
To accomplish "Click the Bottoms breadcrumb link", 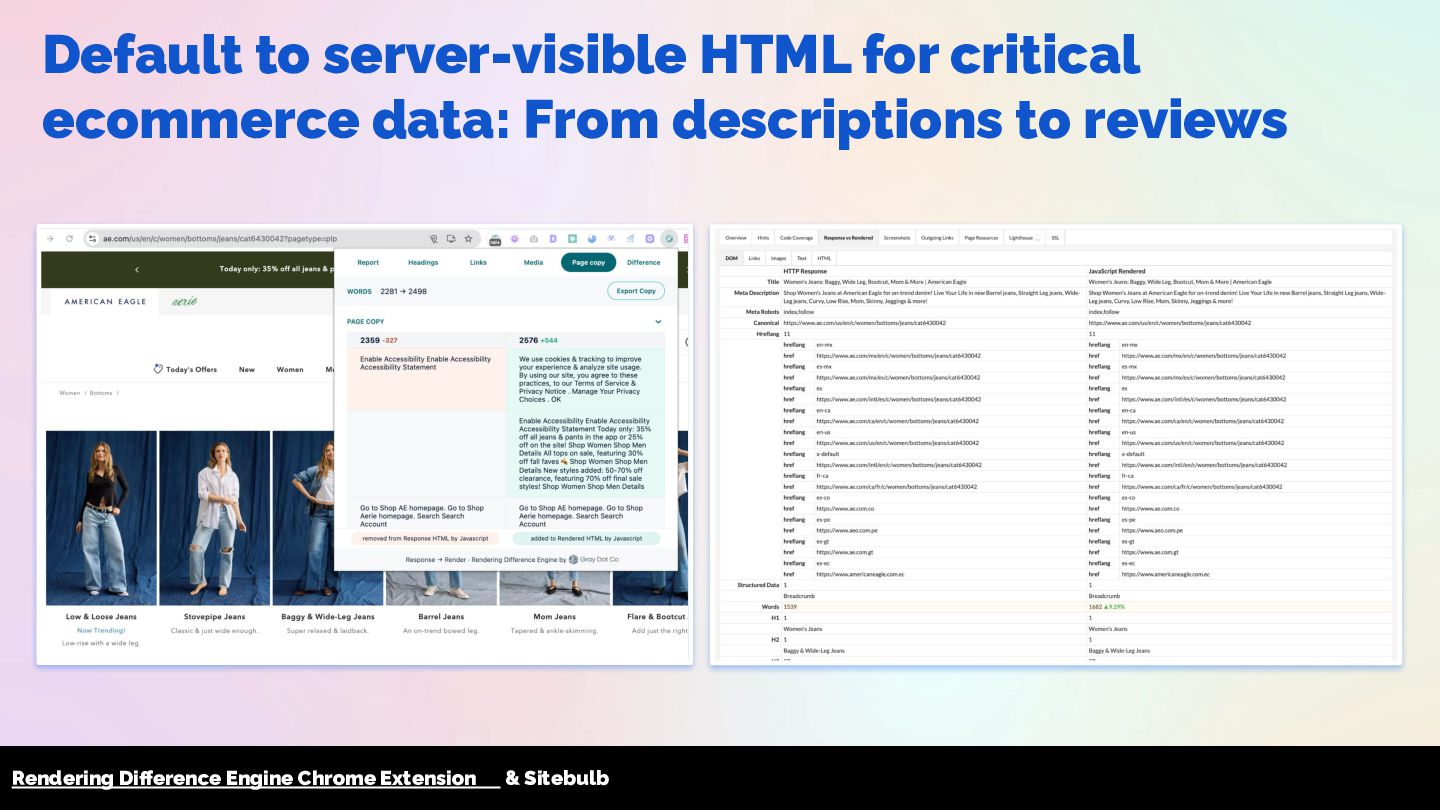I will pyautogui.click(x=101, y=393).
